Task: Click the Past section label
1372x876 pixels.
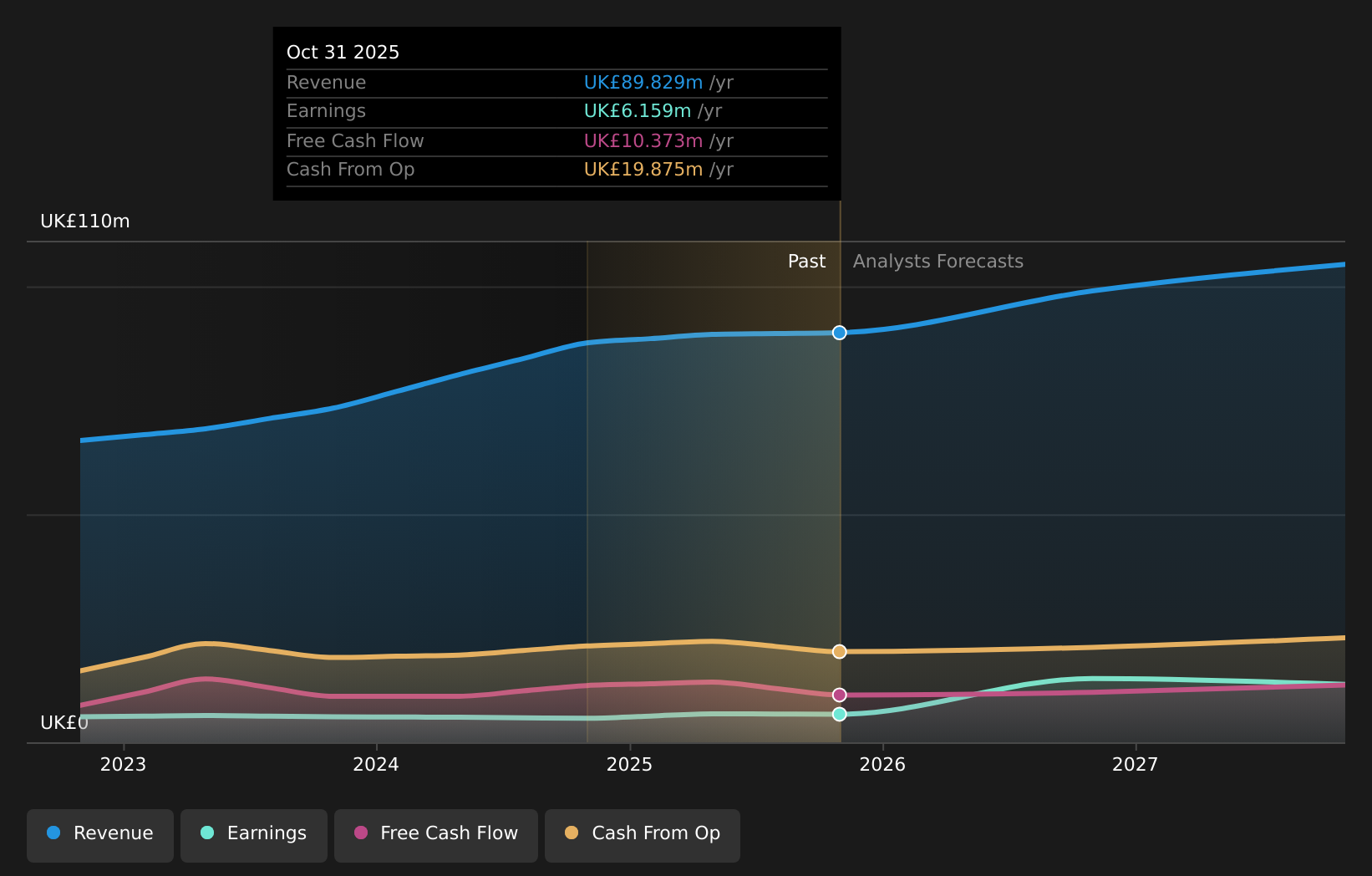Action: (x=806, y=262)
